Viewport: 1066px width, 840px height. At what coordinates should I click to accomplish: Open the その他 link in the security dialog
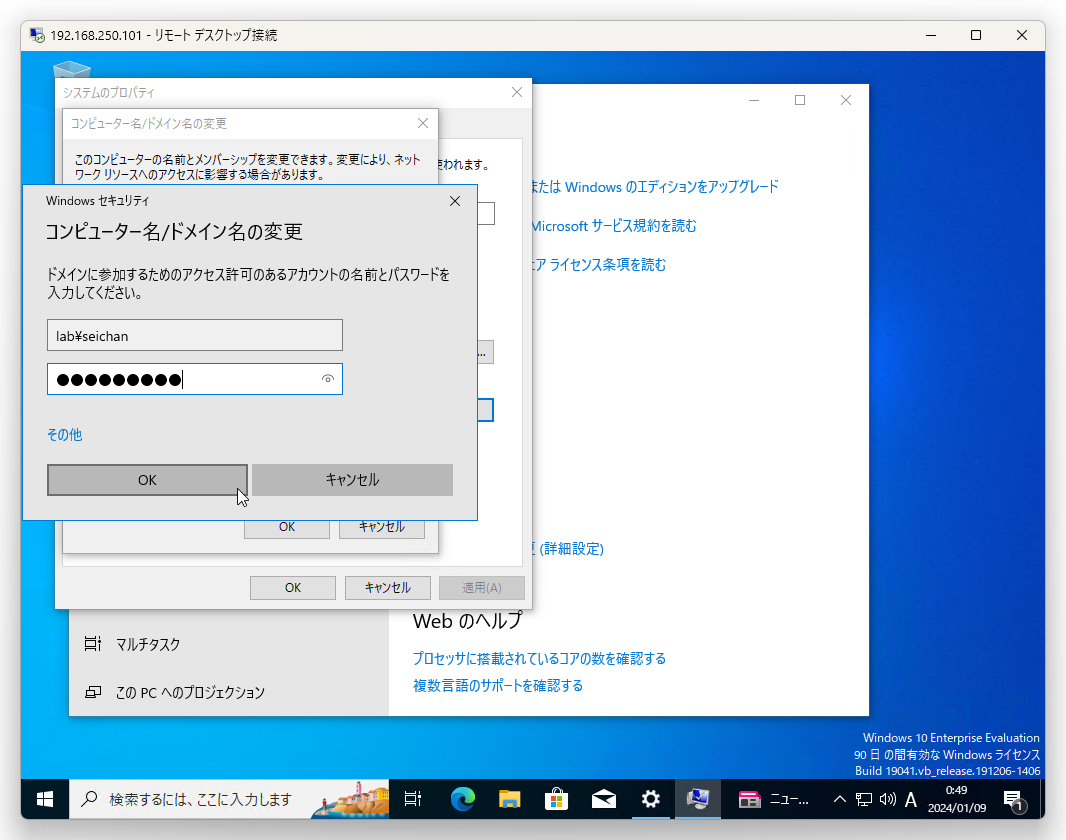tap(64, 434)
